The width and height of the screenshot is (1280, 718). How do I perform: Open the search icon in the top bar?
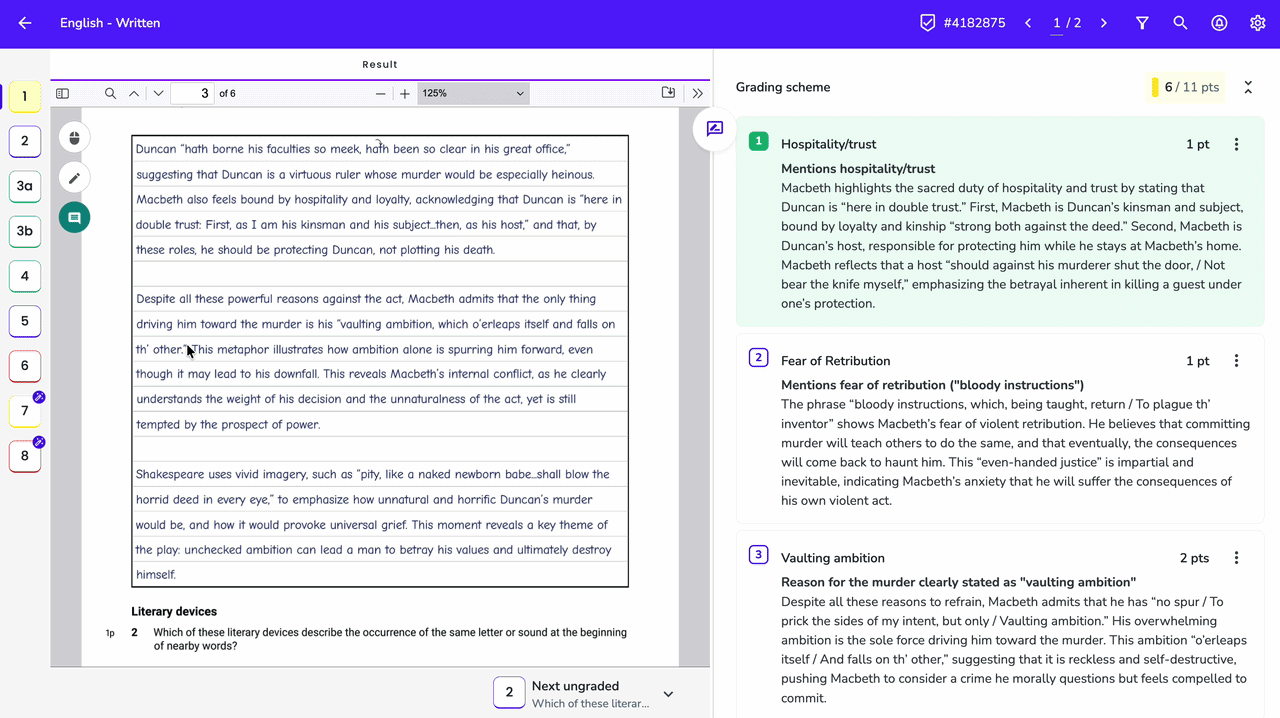click(1181, 23)
